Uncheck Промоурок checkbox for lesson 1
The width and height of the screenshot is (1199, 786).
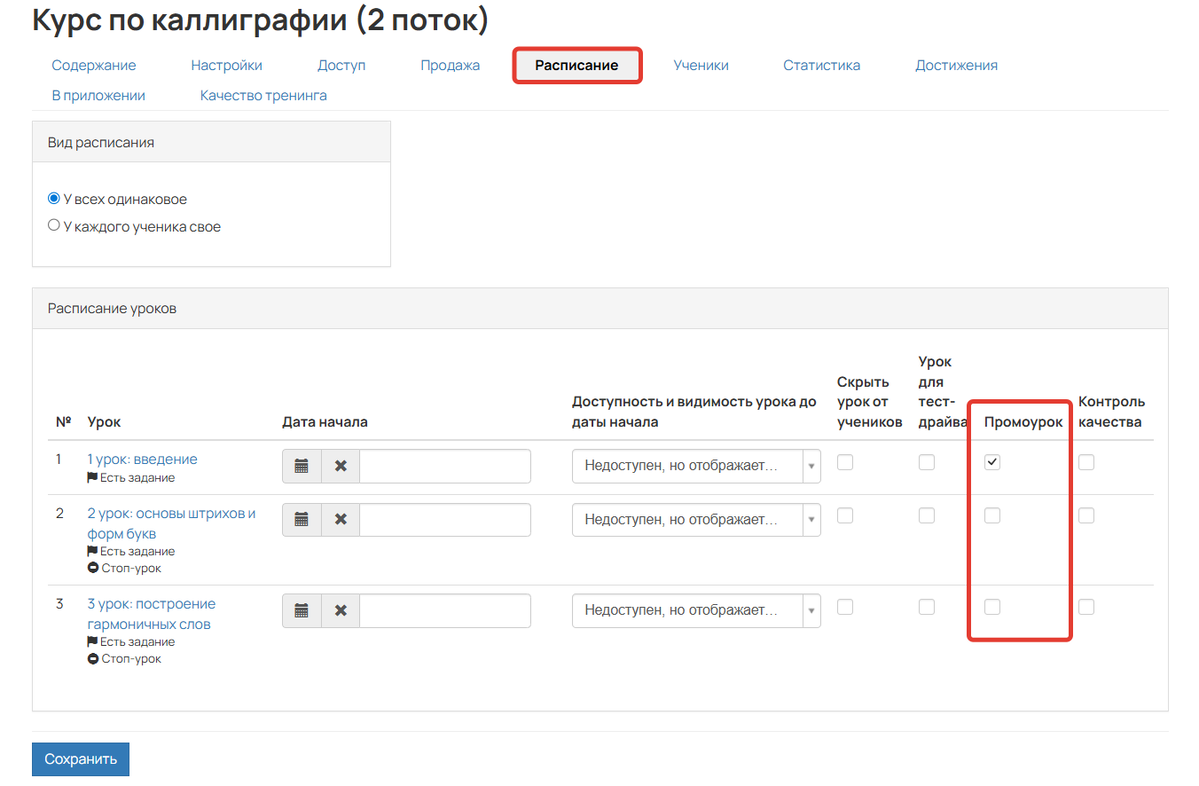(992, 462)
